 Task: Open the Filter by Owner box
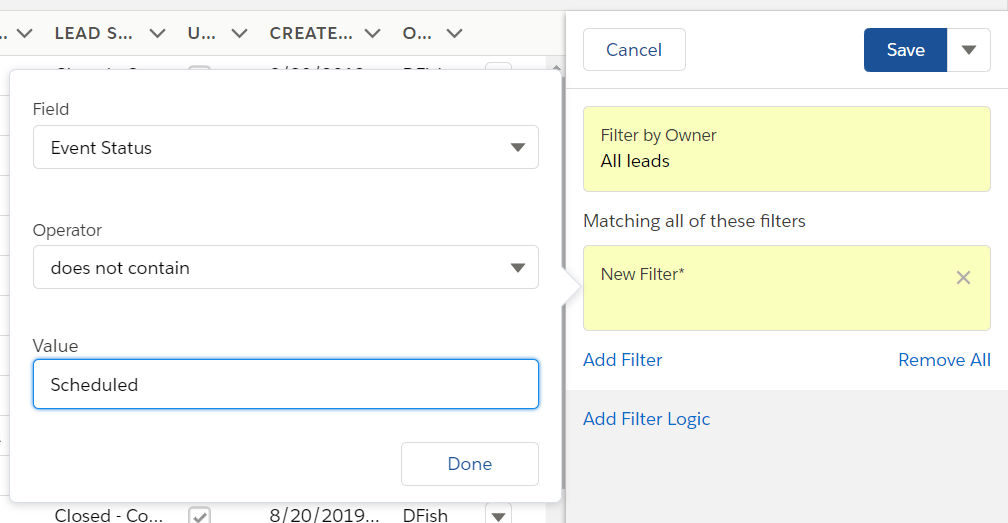click(x=786, y=149)
